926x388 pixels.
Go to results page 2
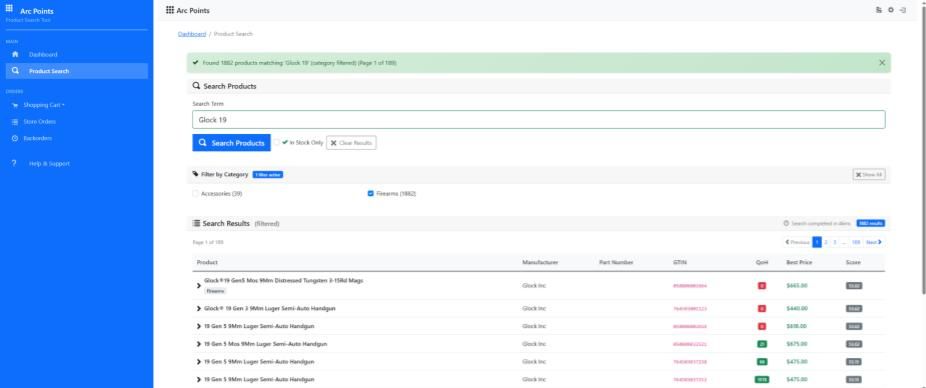826,242
